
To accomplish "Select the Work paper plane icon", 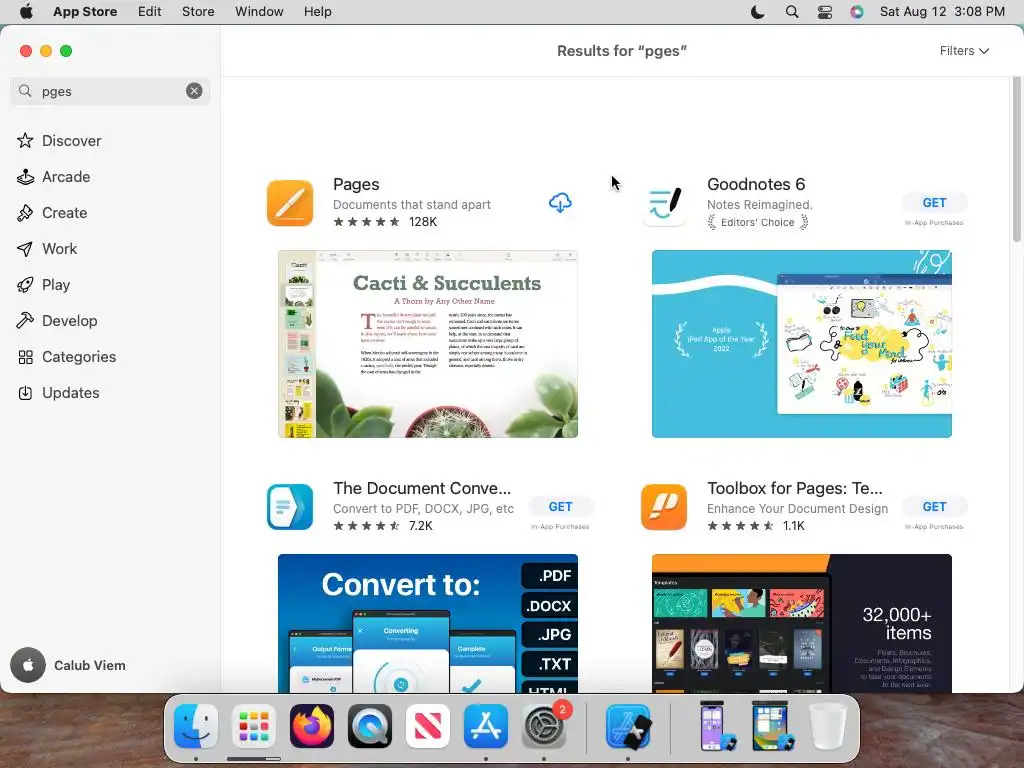I will [x=25, y=248].
